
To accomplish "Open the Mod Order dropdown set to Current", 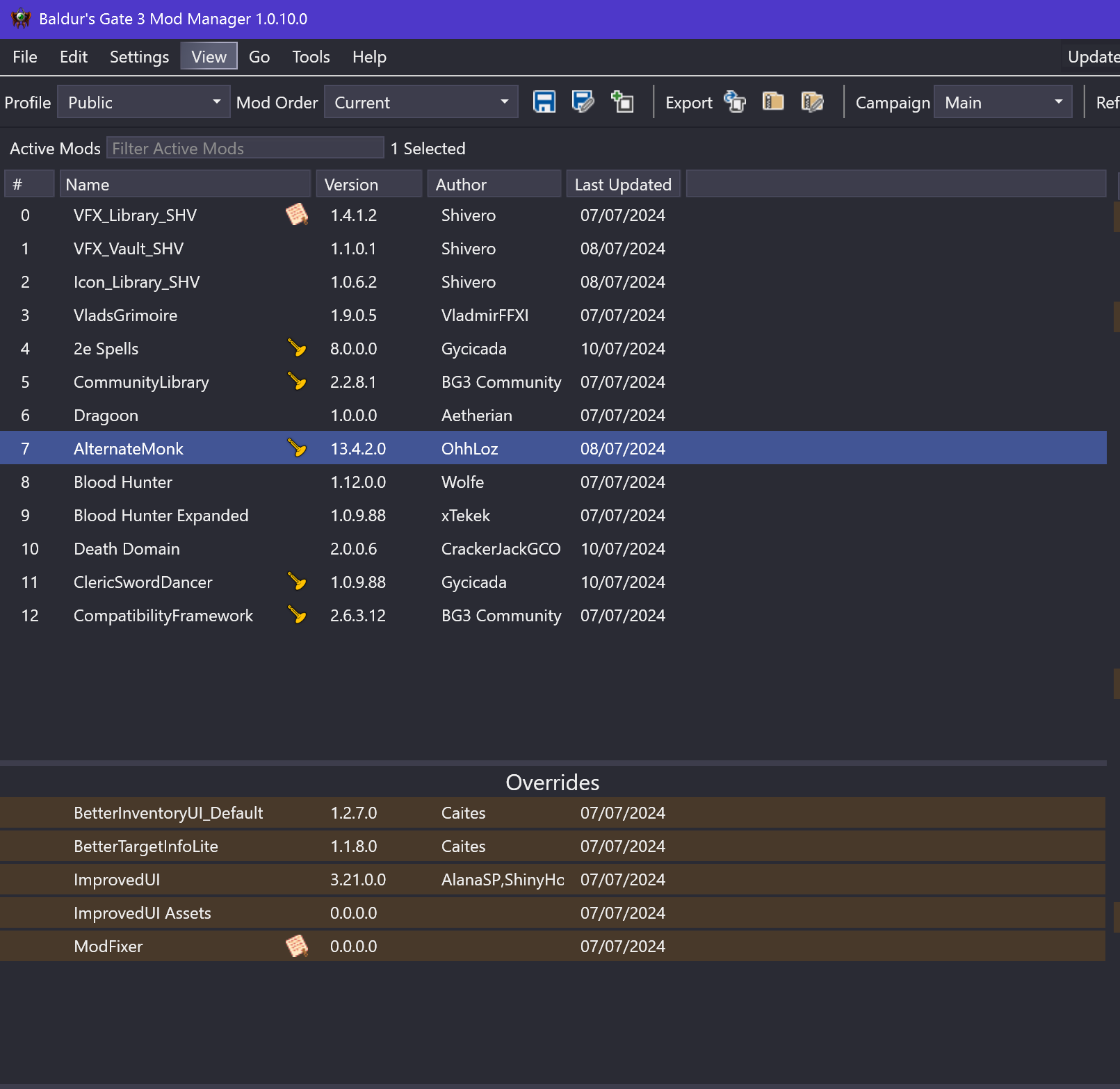I will tap(421, 102).
